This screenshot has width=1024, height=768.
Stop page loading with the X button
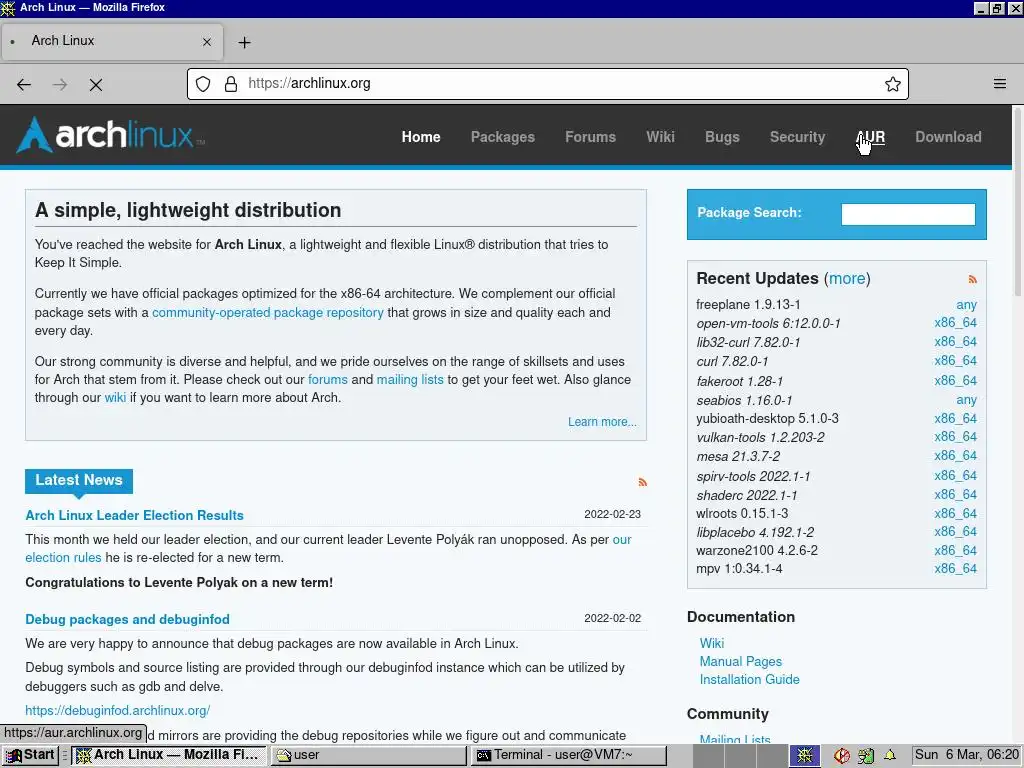coord(96,84)
